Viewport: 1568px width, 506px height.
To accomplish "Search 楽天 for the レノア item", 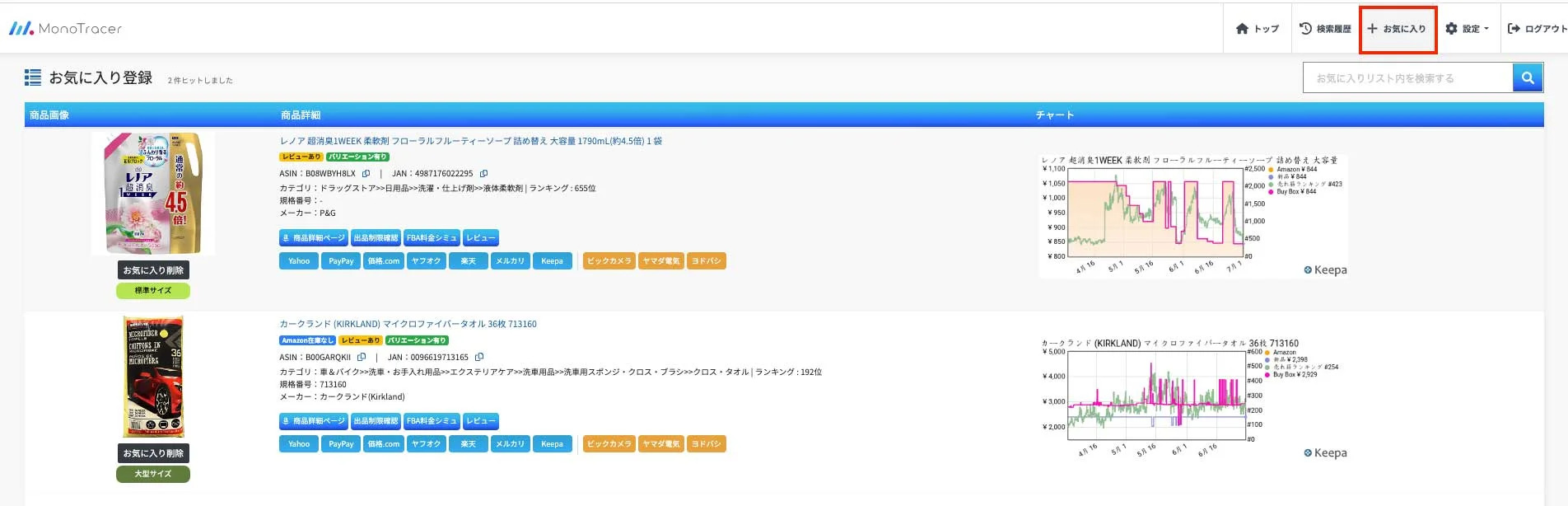I will click(x=468, y=261).
